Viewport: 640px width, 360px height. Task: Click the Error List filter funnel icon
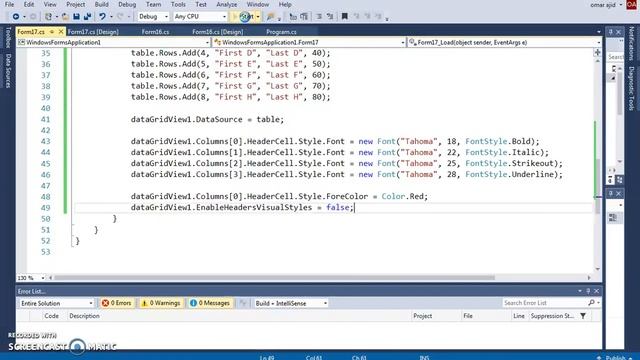[583, 316]
